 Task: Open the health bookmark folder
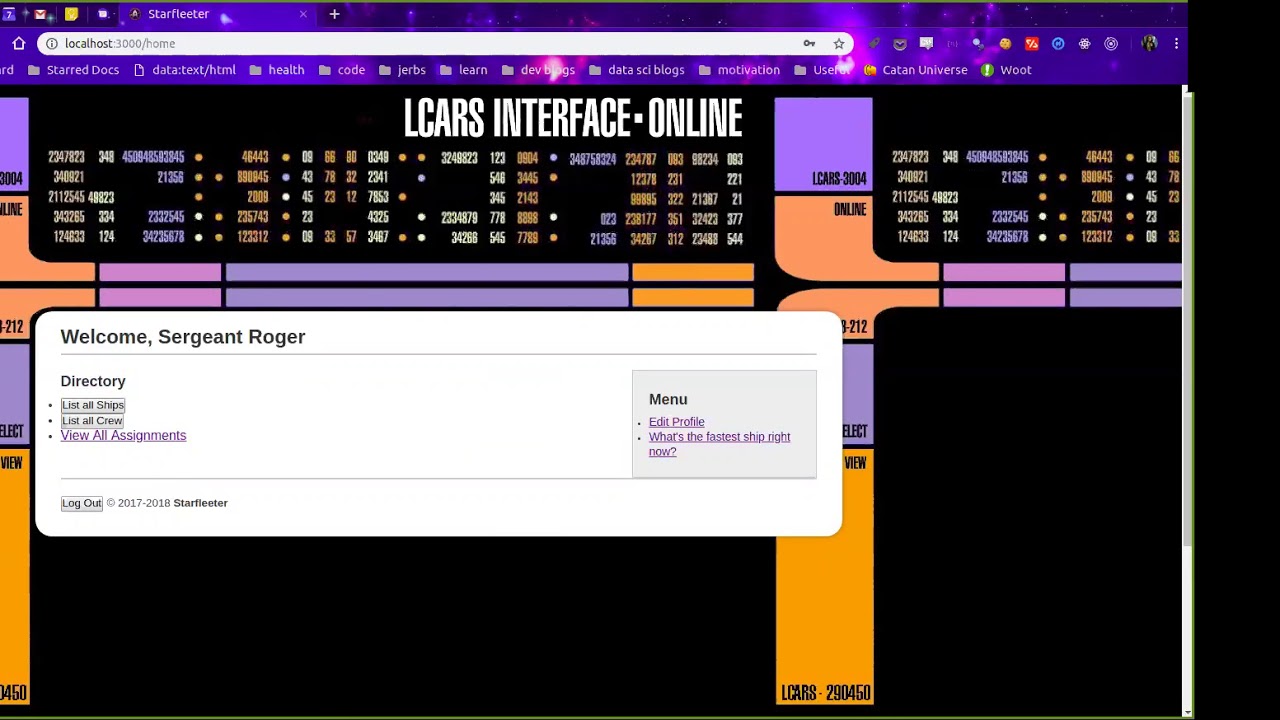point(276,70)
